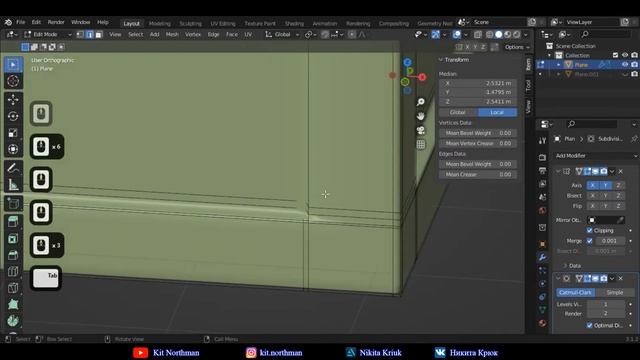Click Mean Vertex Crease slider
Image resolution: width=640 pixels, height=360 pixels.
[x=478, y=143]
